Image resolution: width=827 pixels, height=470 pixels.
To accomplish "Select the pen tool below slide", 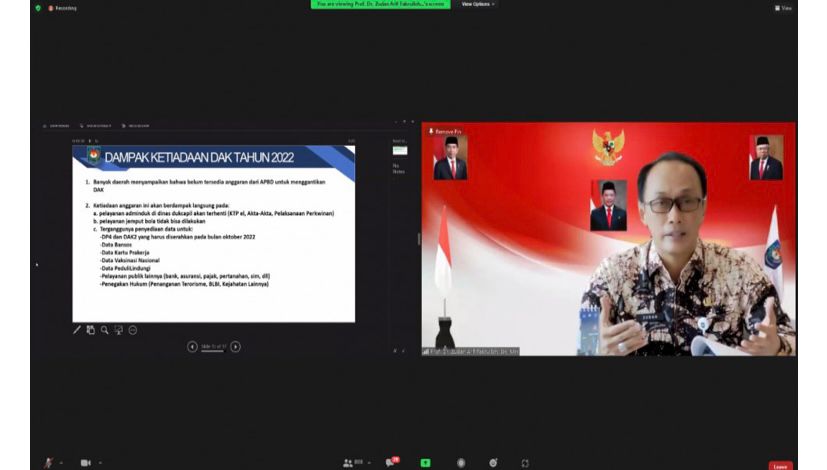I will point(77,330).
